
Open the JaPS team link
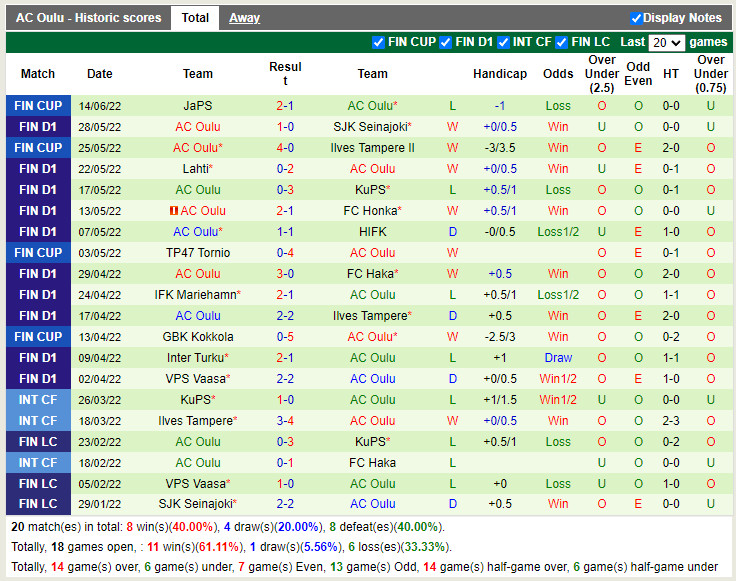pos(198,106)
